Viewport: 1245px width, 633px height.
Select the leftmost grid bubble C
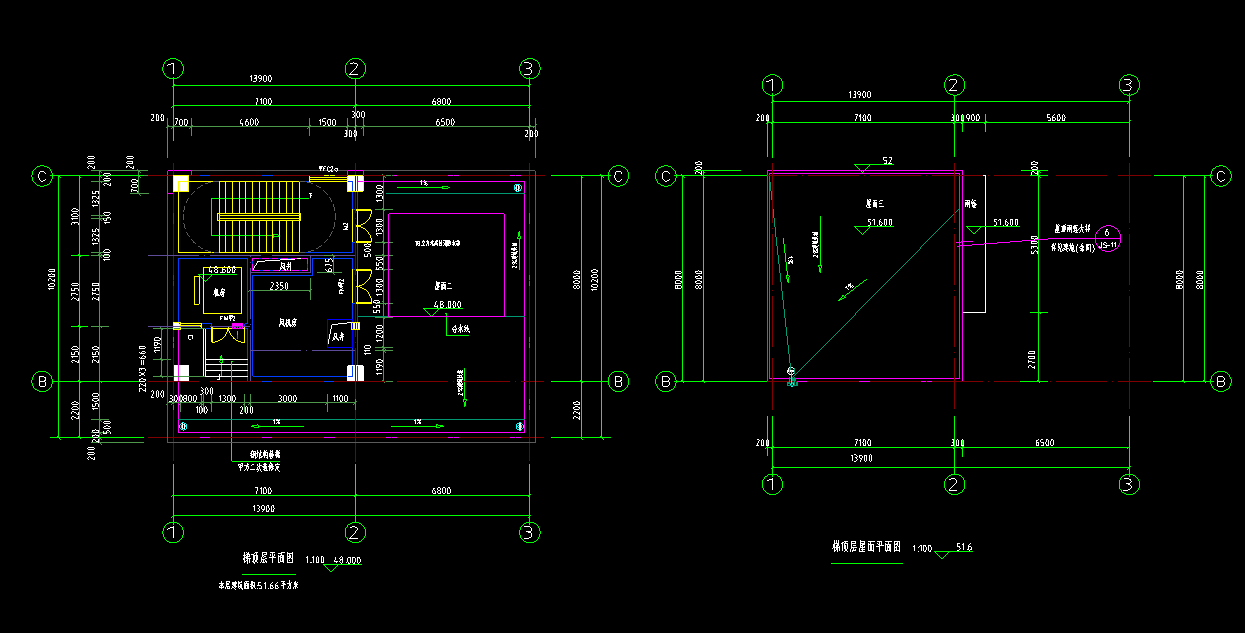(x=43, y=177)
